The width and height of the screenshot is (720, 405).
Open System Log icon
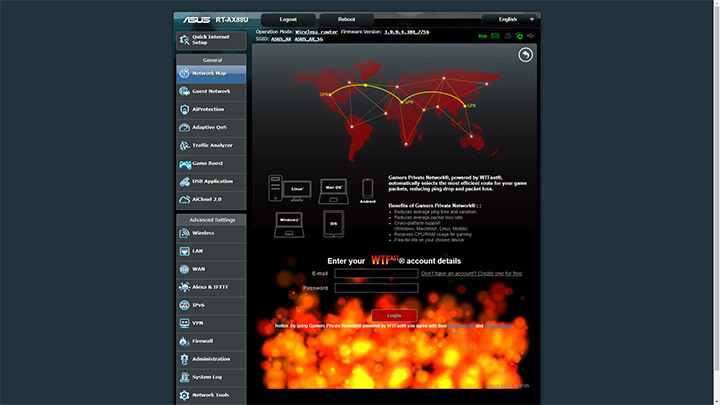(x=184, y=377)
